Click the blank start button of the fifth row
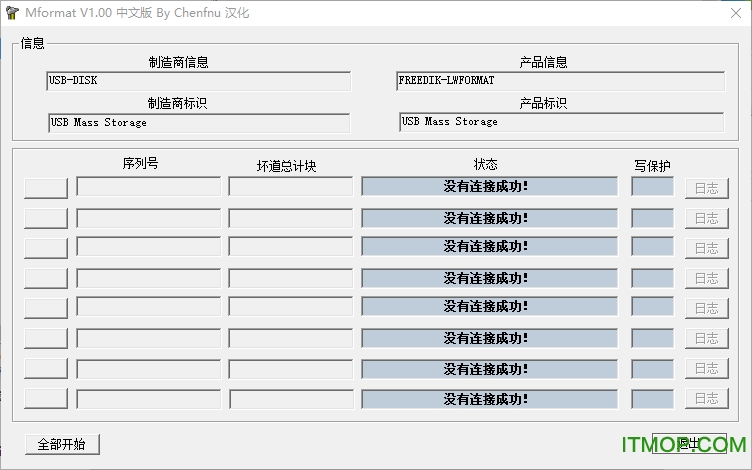The image size is (752, 470). (x=46, y=308)
